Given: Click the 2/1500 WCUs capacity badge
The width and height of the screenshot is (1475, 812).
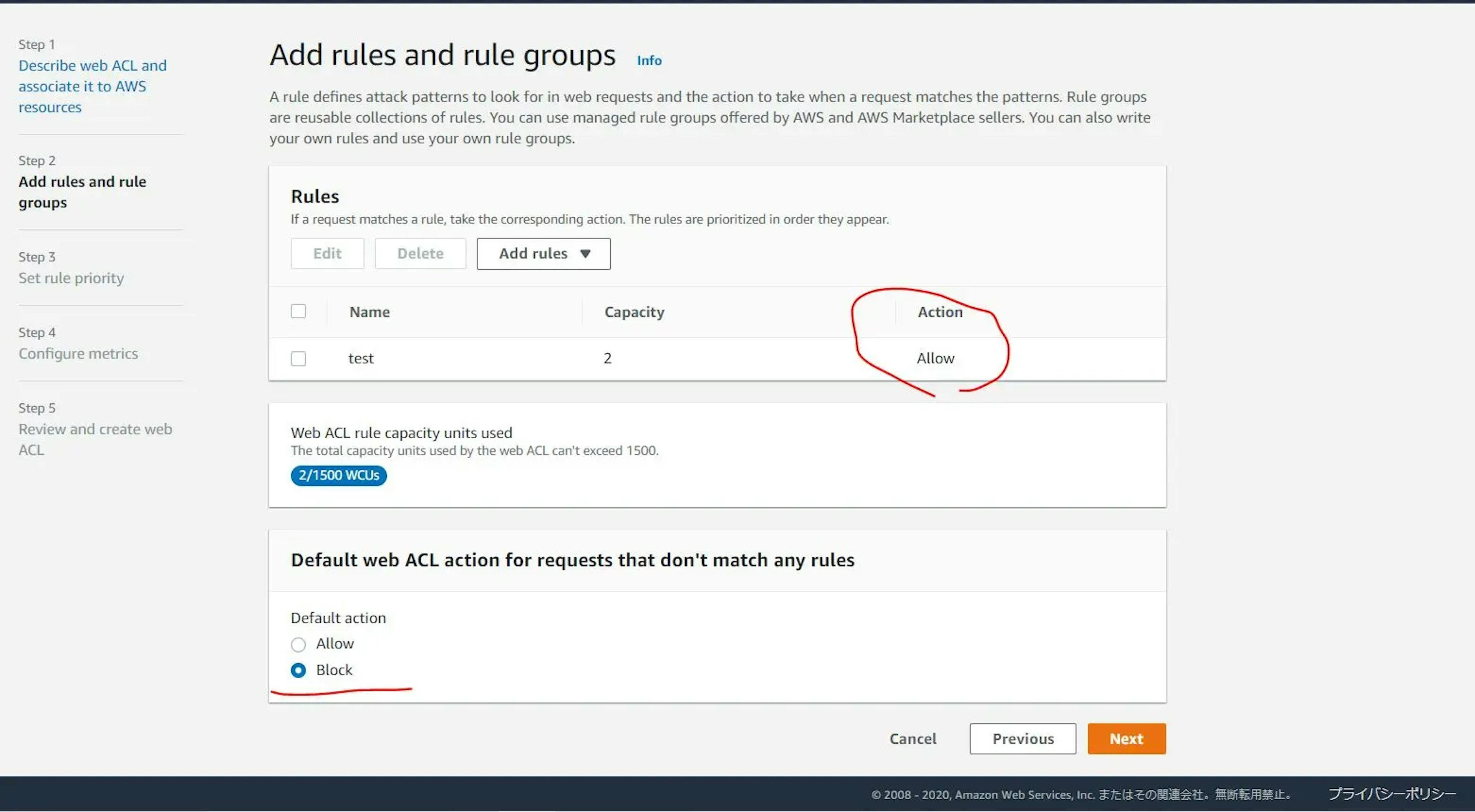Looking at the screenshot, I should (338, 475).
